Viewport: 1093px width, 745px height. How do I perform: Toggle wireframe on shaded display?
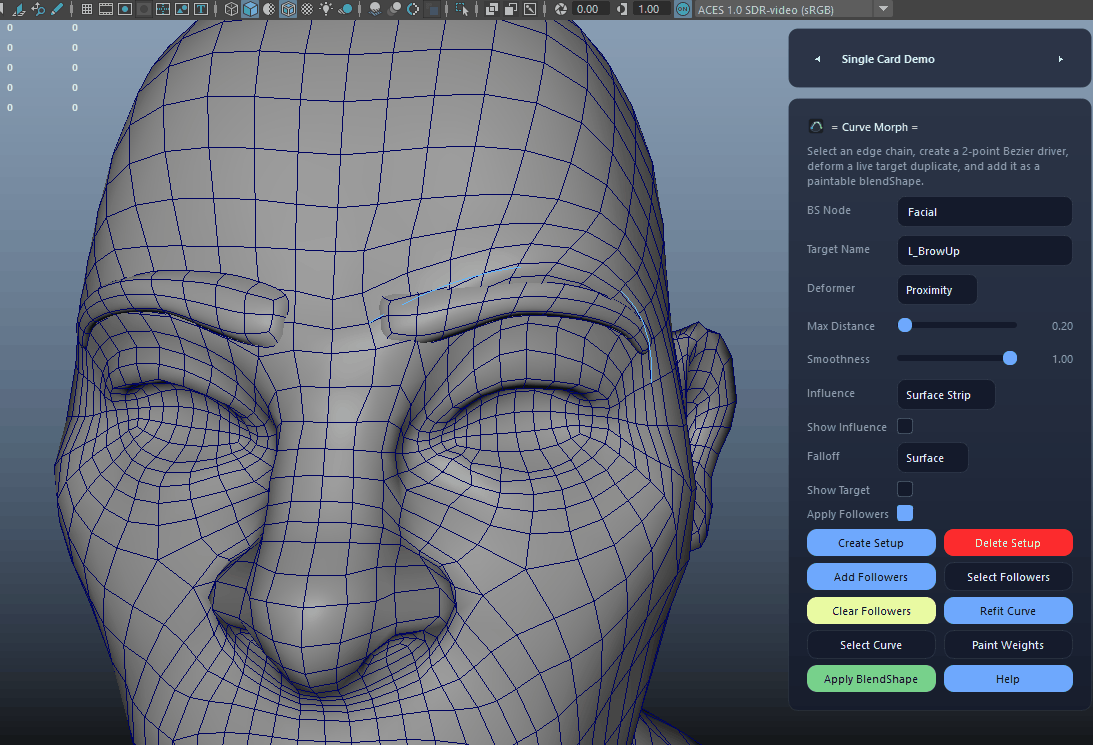pos(288,9)
